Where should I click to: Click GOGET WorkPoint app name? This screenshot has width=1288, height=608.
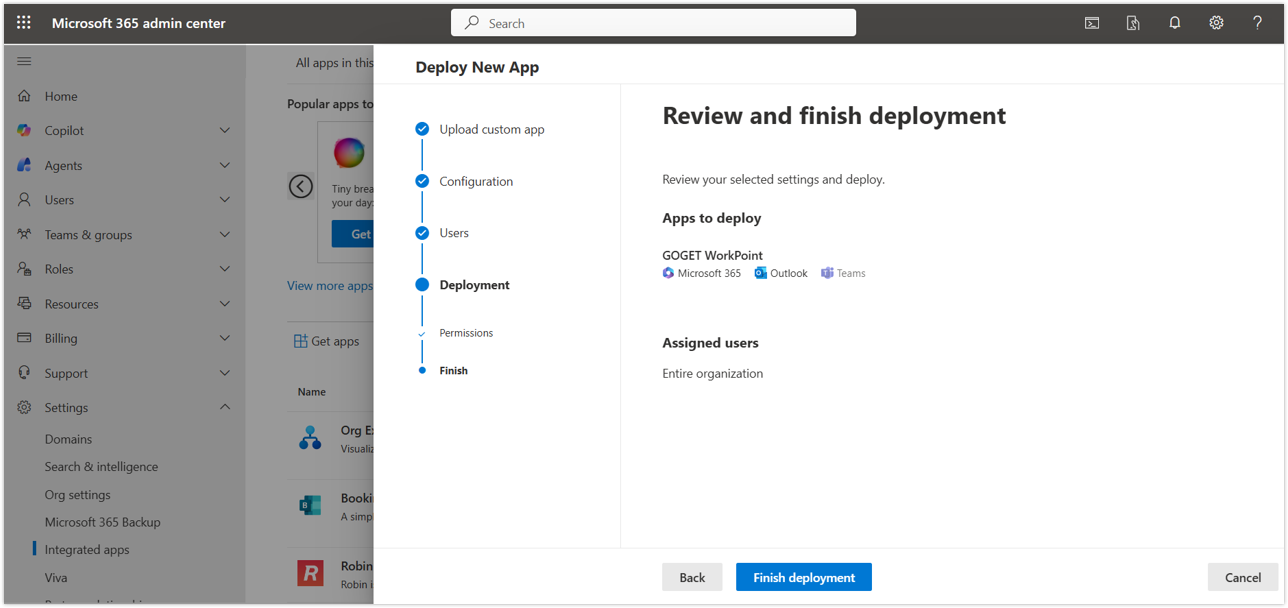(712, 255)
